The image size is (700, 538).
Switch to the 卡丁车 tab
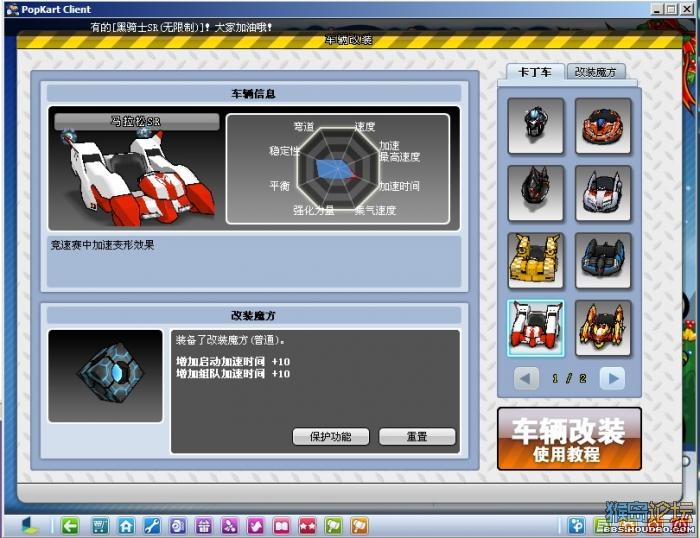pyautogui.click(x=535, y=72)
